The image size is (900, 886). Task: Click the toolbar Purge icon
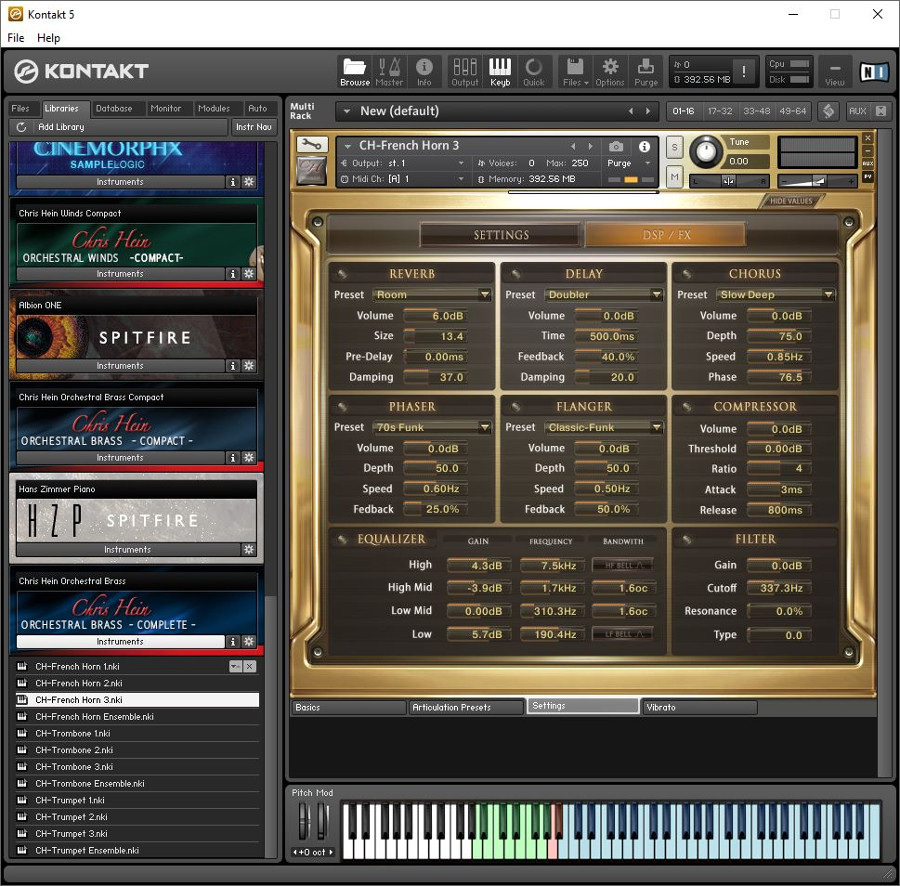pyautogui.click(x=646, y=72)
